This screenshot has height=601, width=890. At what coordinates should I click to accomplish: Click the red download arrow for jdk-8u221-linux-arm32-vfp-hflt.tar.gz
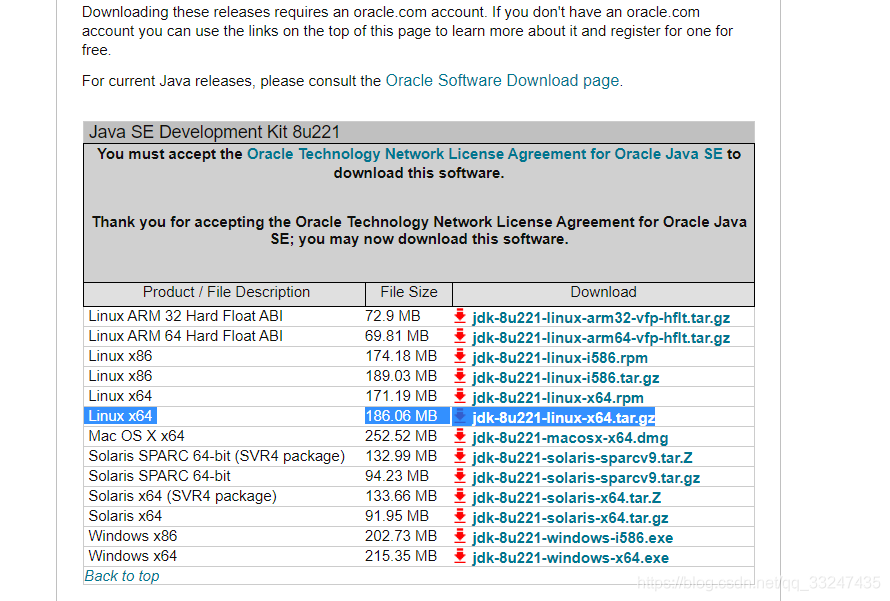(x=460, y=317)
